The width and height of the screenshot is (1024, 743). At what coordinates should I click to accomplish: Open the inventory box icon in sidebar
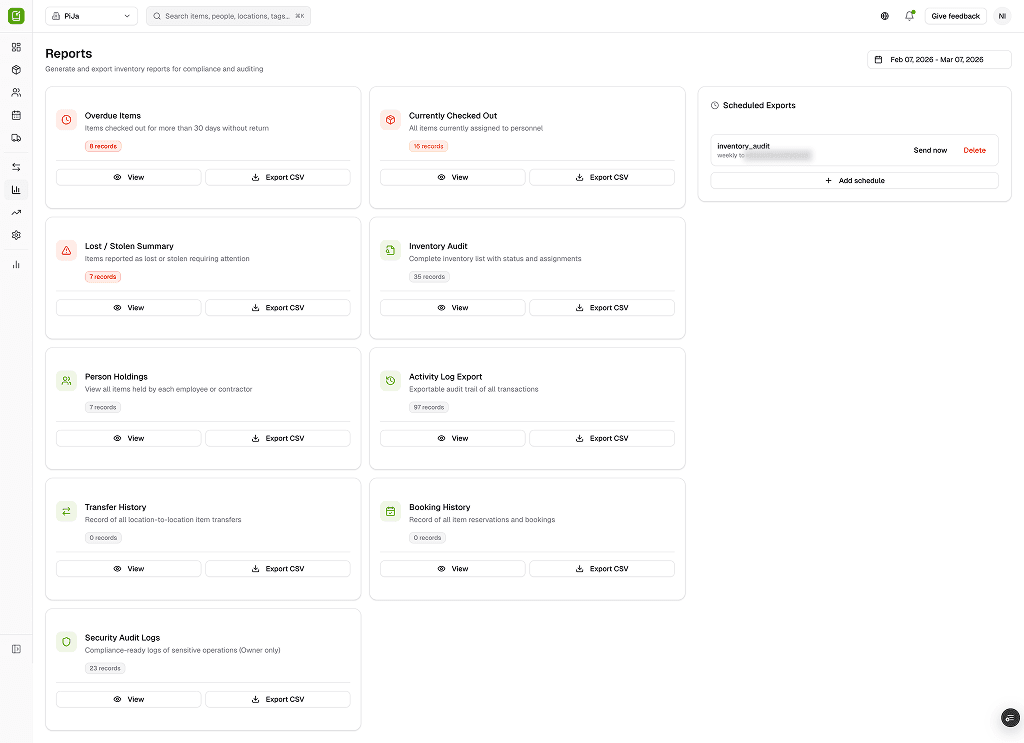(16, 70)
